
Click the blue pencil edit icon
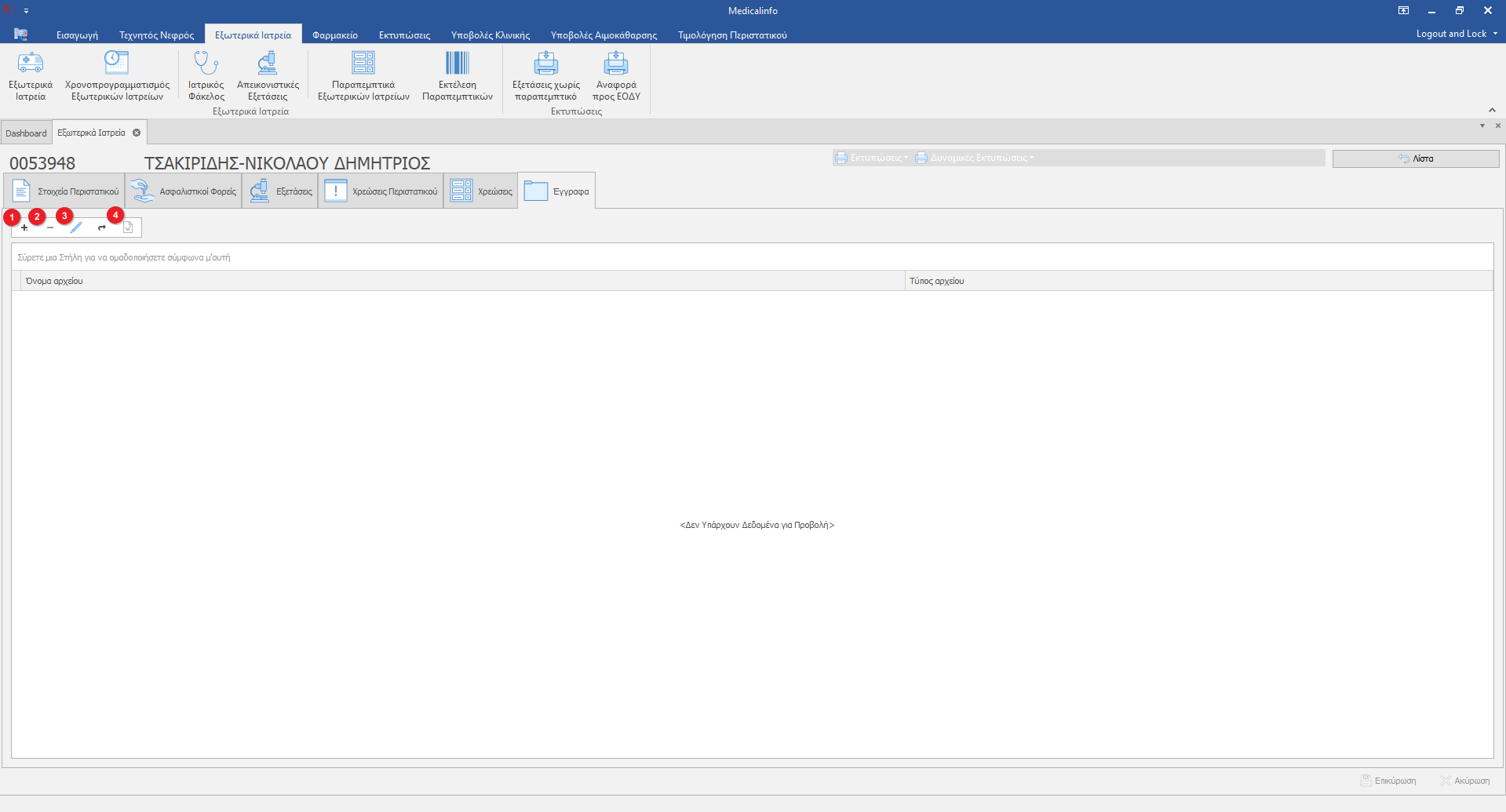point(76,228)
